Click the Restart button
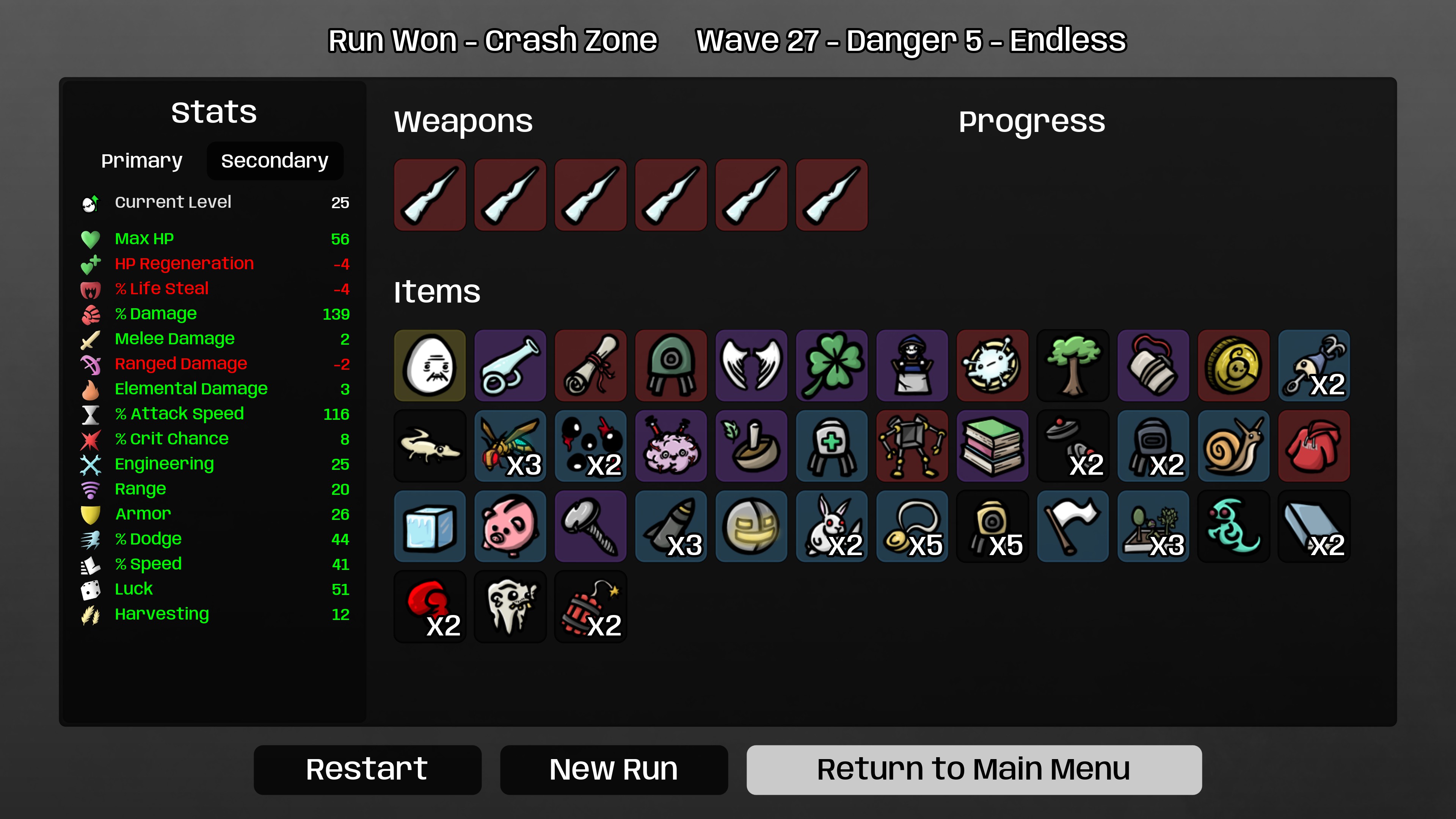The height and width of the screenshot is (819, 1456). [x=367, y=769]
